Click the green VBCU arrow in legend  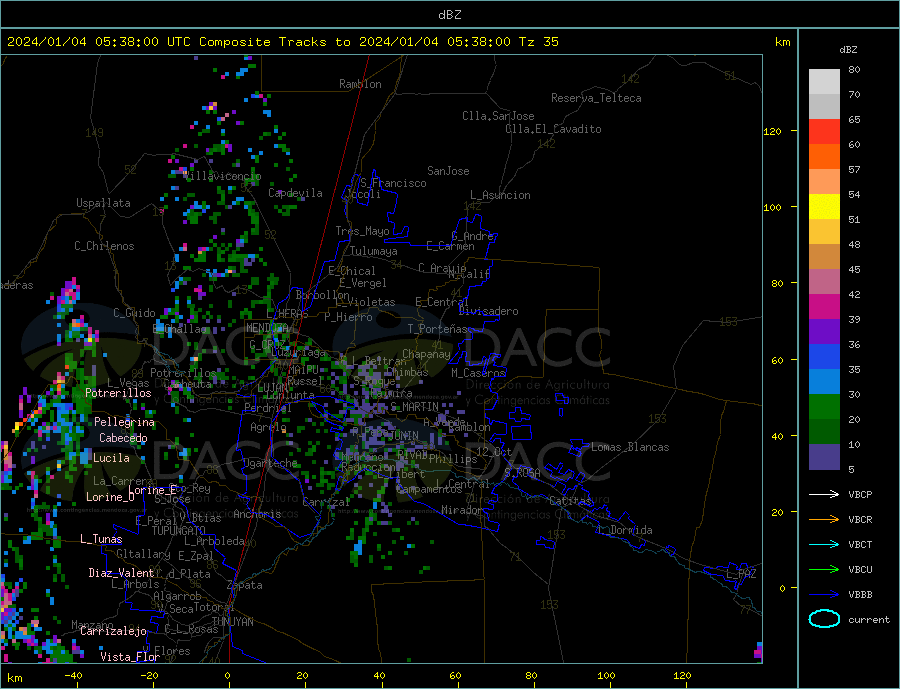point(824,570)
